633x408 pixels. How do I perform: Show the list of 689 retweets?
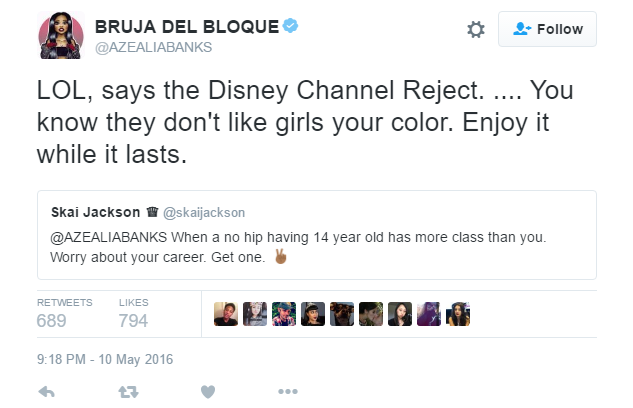click(x=52, y=320)
